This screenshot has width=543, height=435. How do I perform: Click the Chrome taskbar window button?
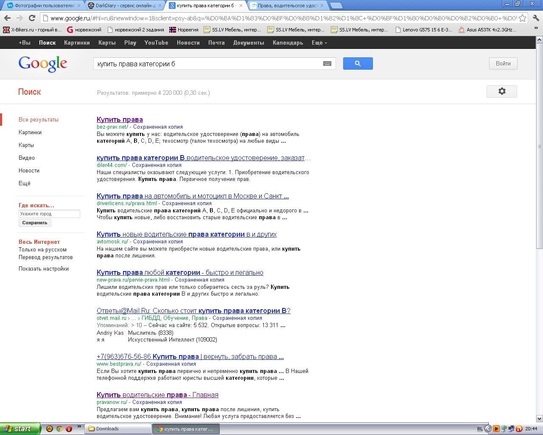(186, 429)
